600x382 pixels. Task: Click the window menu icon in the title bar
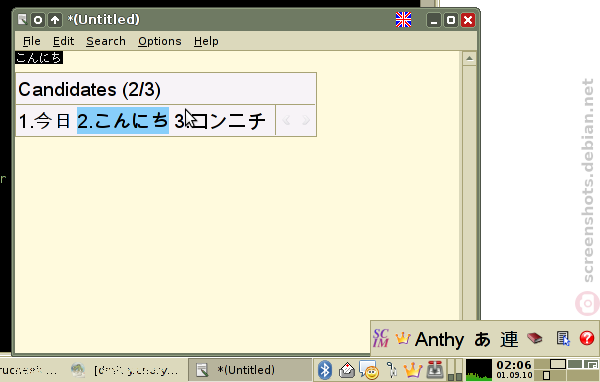tap(22, 20)
